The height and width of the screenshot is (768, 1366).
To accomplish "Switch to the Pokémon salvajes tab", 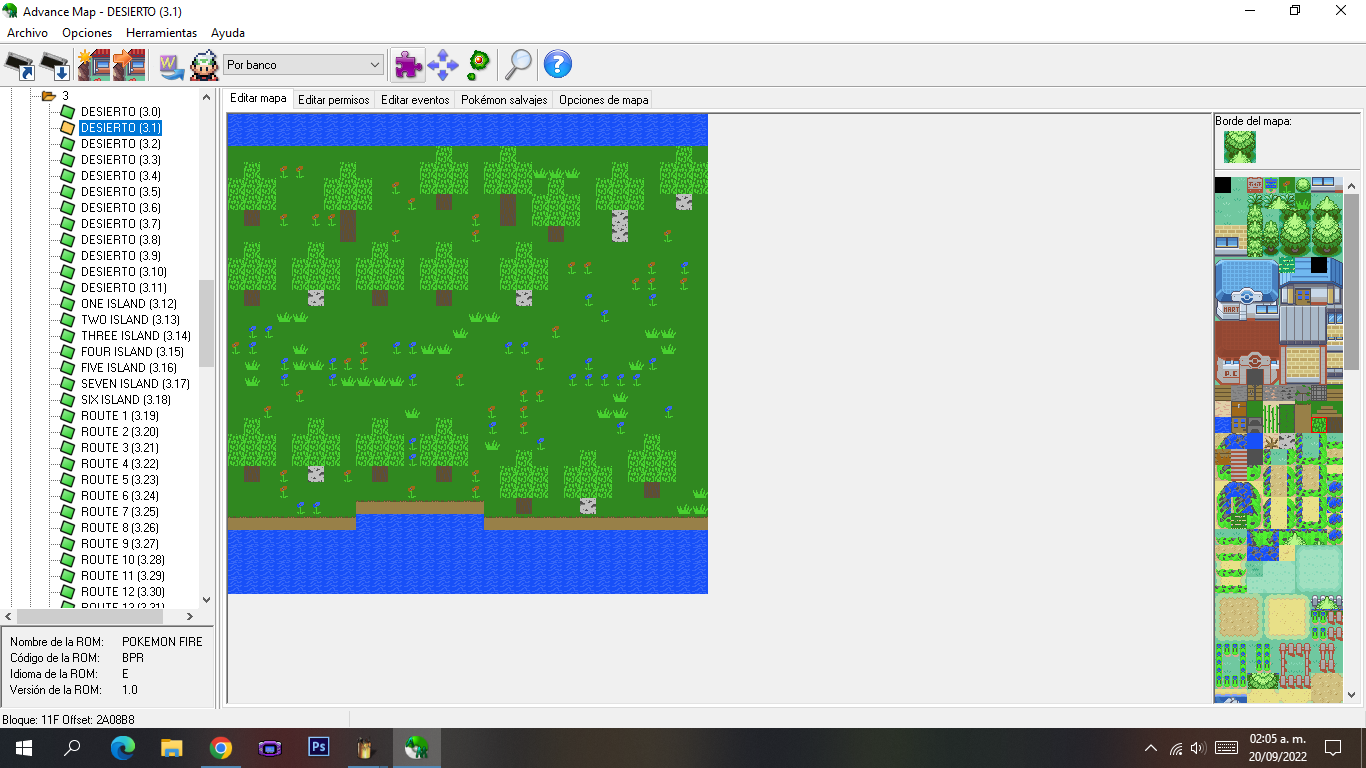I will [x=504, y=100].
